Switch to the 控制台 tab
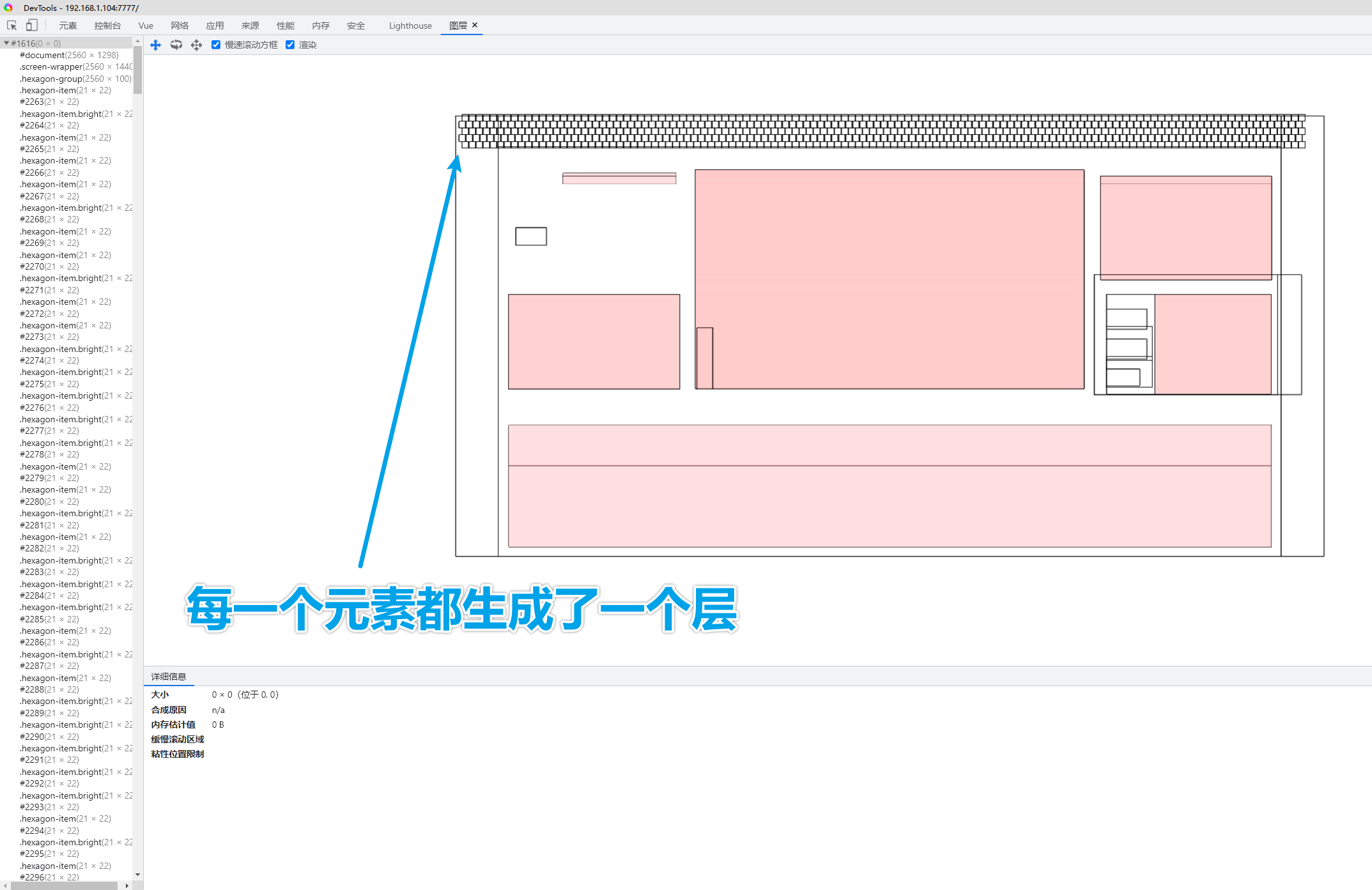 107,26
